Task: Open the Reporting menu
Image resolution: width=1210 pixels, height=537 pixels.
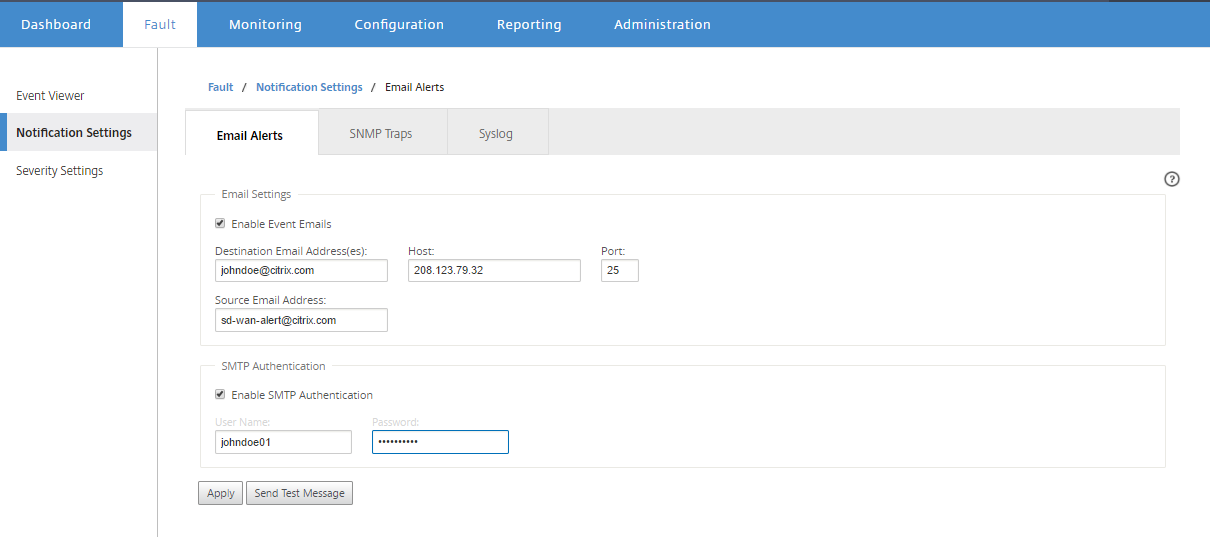Action: [529, 24]
